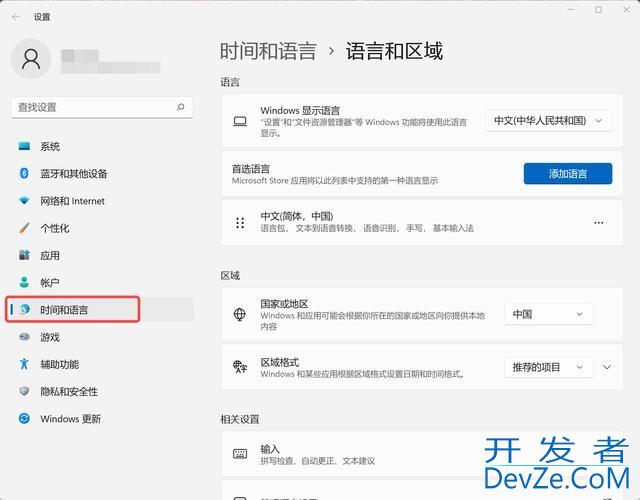Viewport: 640px width, 500px height.
Task: Select the 设置 window title
Action: click(42, 17)
